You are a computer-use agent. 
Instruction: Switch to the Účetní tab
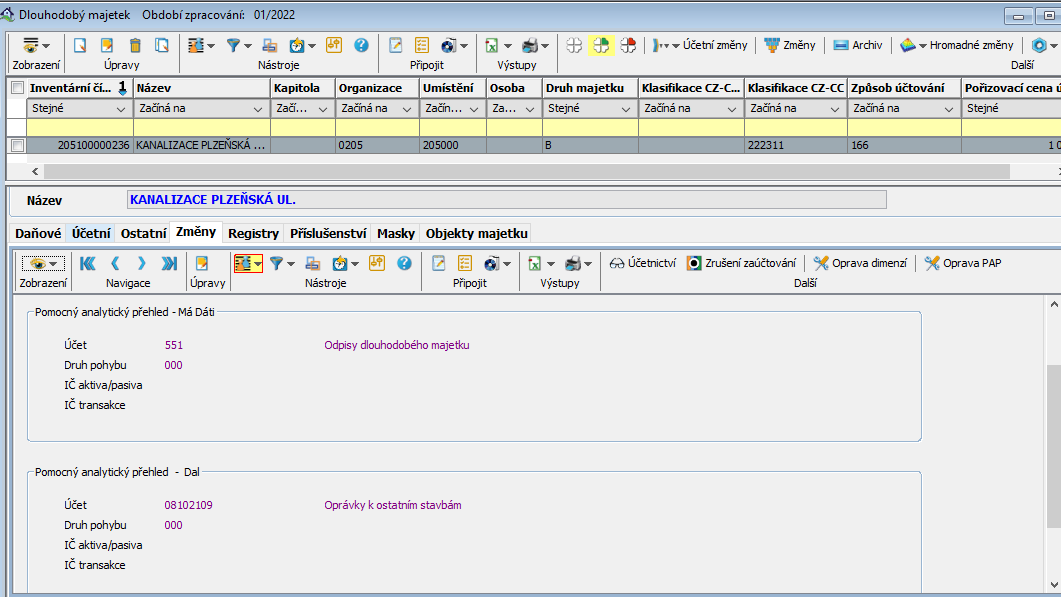91,233
